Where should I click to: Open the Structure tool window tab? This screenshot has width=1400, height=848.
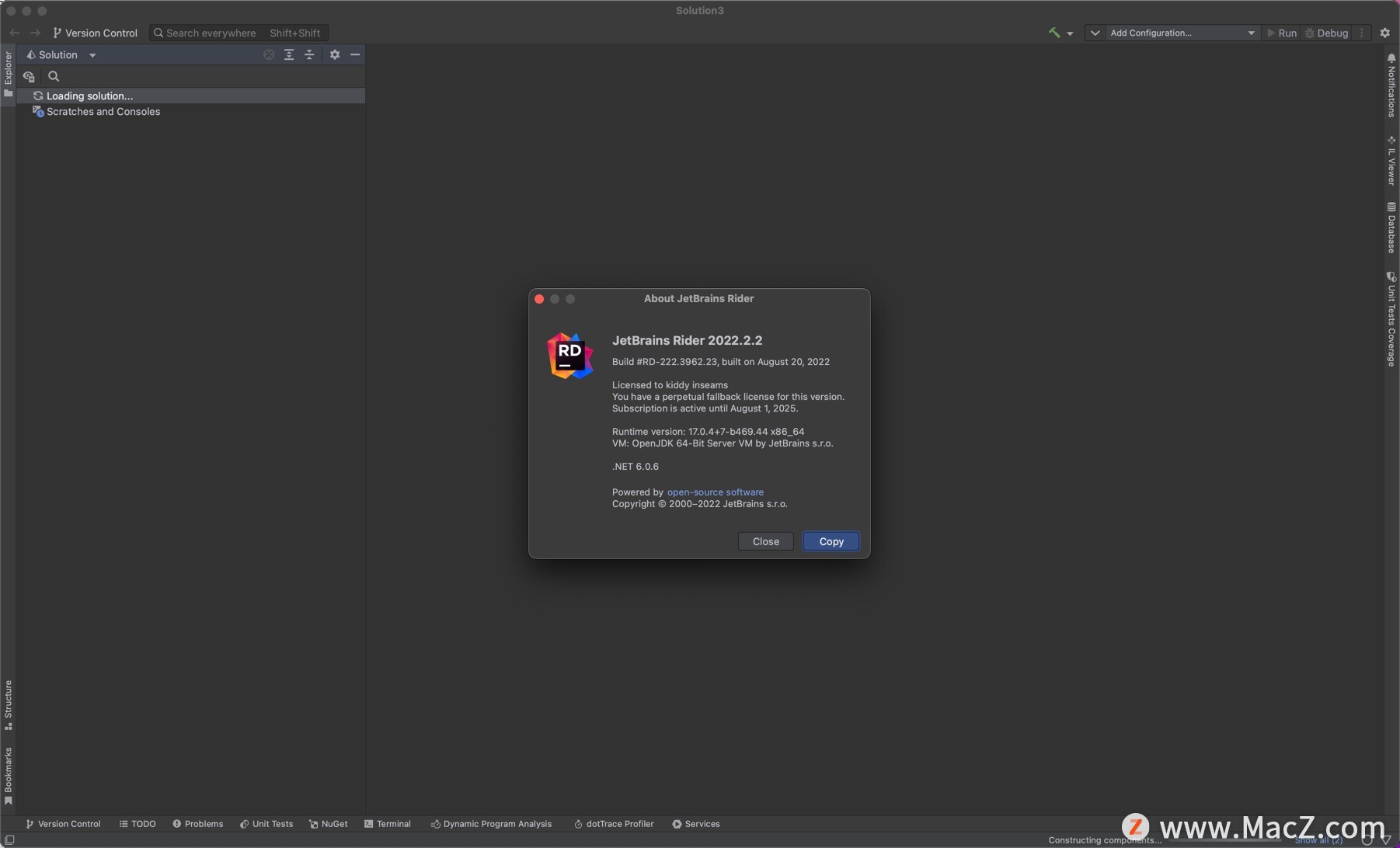[x=8, y=705]
